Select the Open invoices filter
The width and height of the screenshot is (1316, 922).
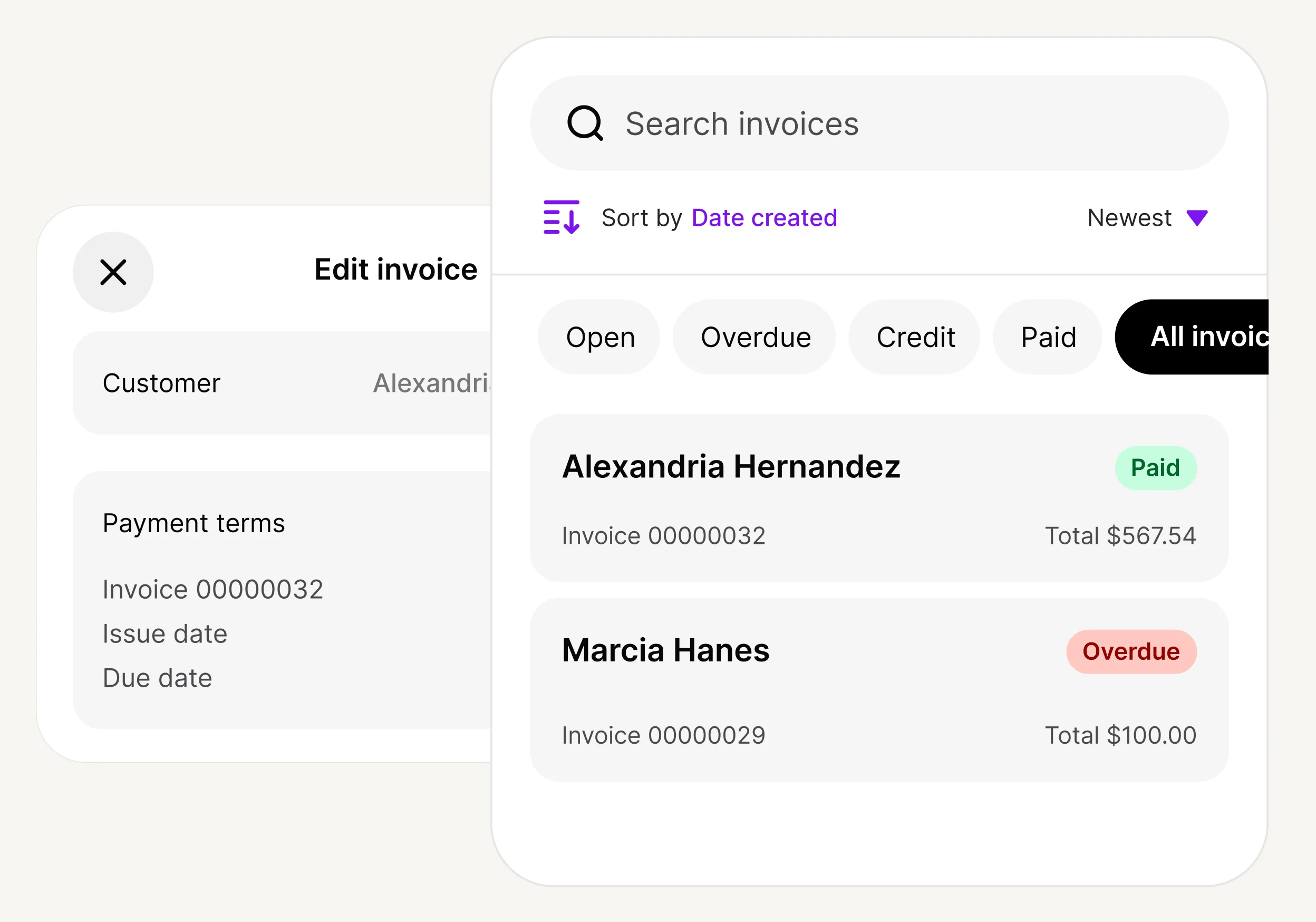pos(598,337)
